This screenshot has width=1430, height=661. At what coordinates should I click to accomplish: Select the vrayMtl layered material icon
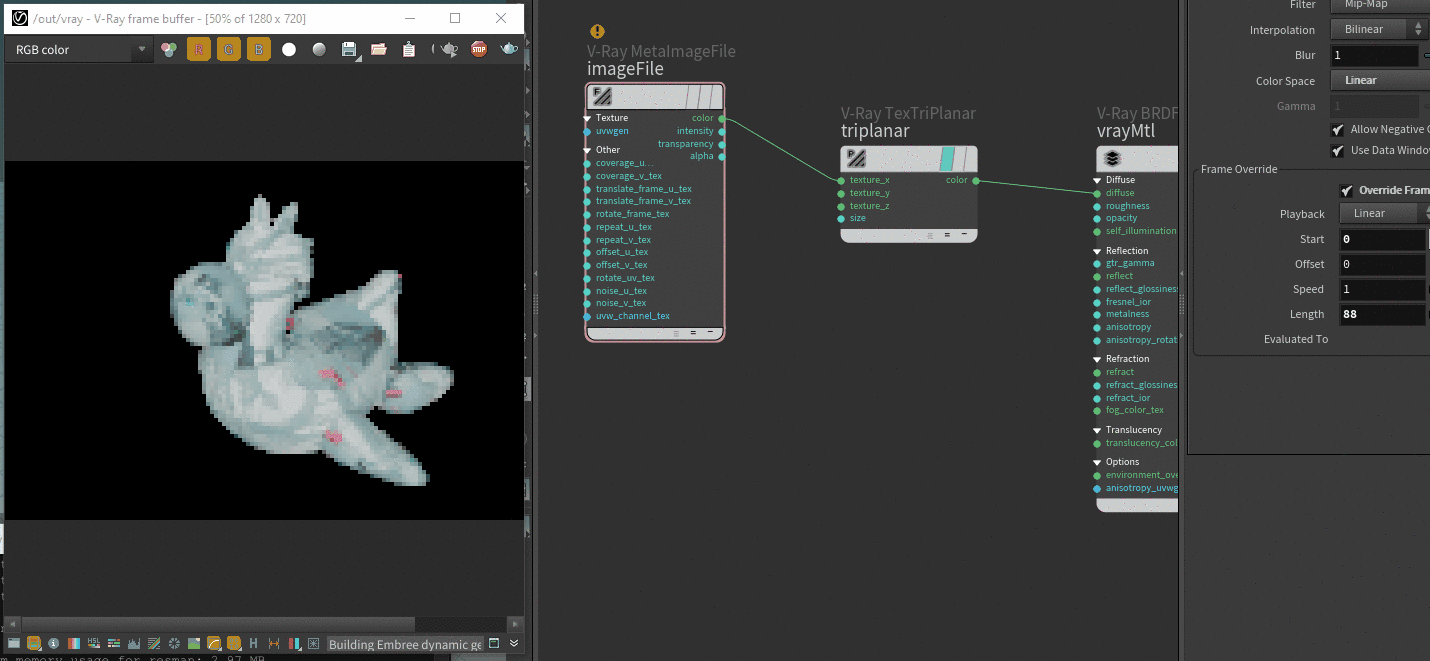point(1112,158)
